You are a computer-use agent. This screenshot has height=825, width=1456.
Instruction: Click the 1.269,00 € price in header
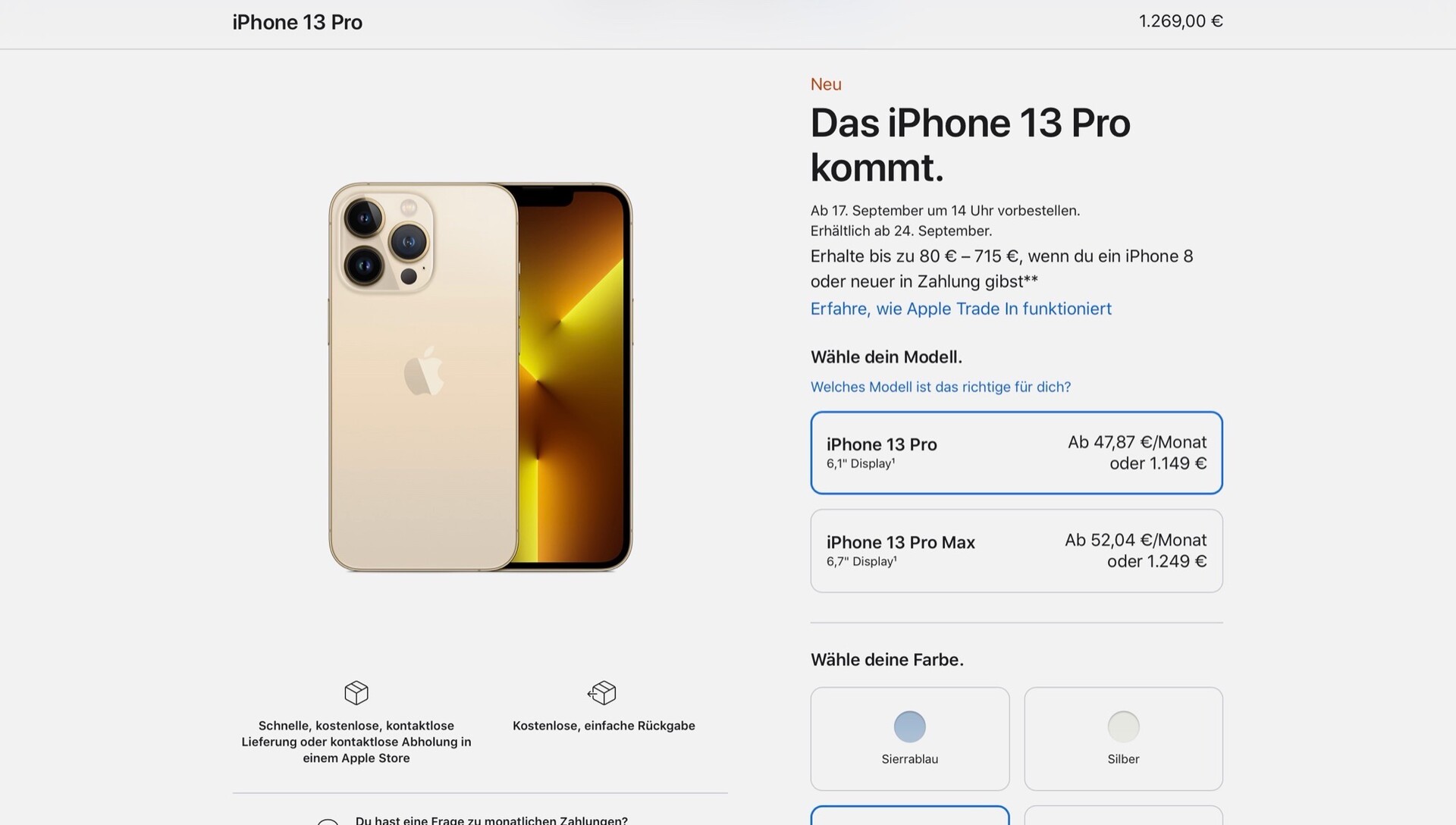(1180, 21)
